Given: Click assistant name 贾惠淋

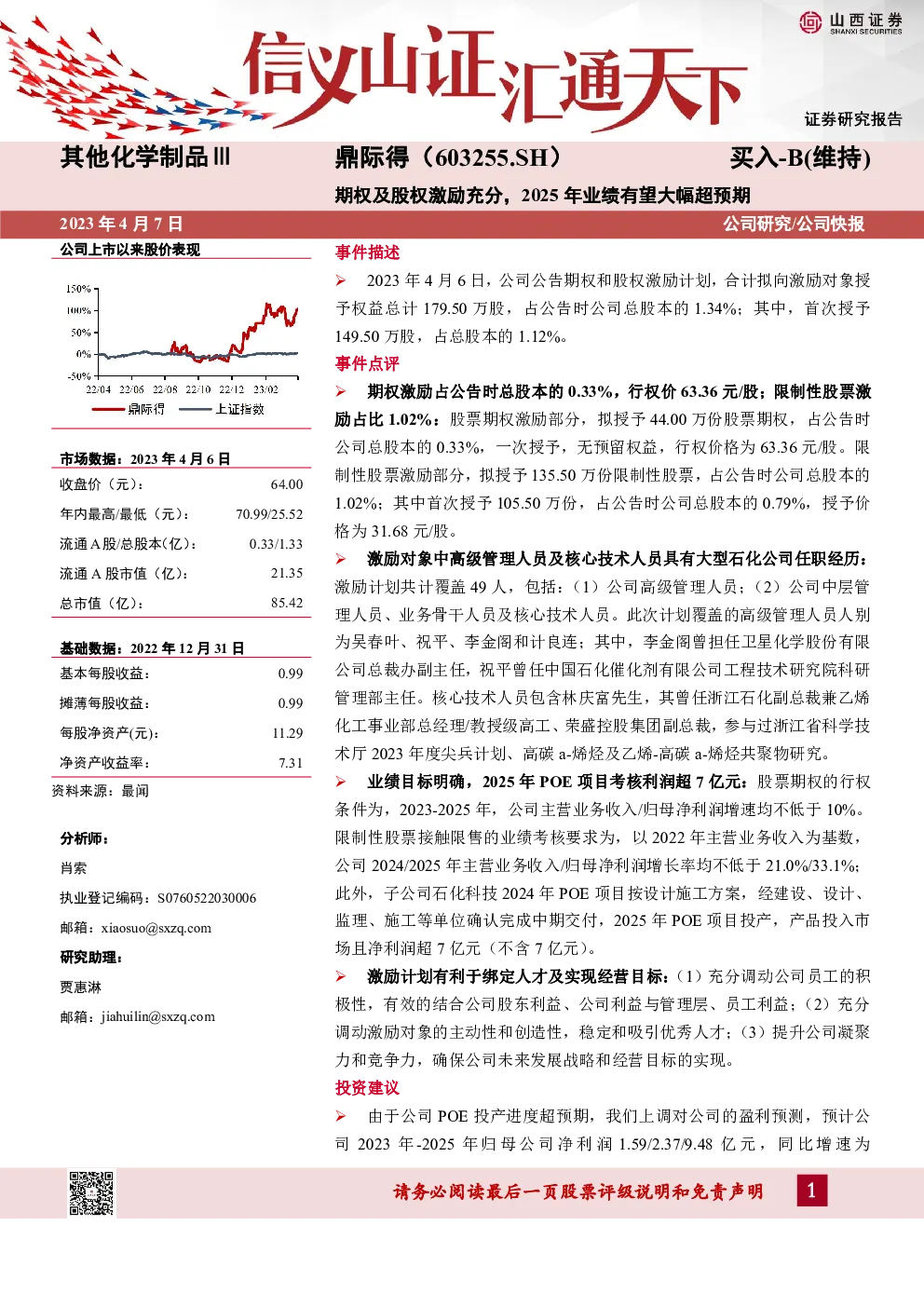Looking at the screenshot, I should (x=81, y=987).
